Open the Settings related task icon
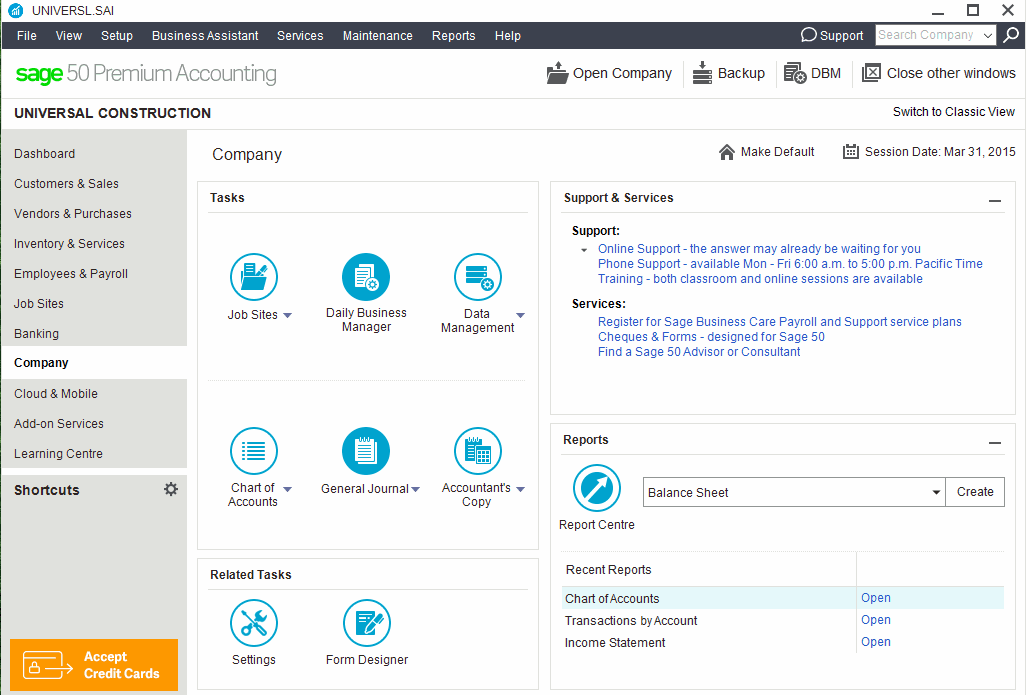This screenshot has height=695, width=1026. 254,623
